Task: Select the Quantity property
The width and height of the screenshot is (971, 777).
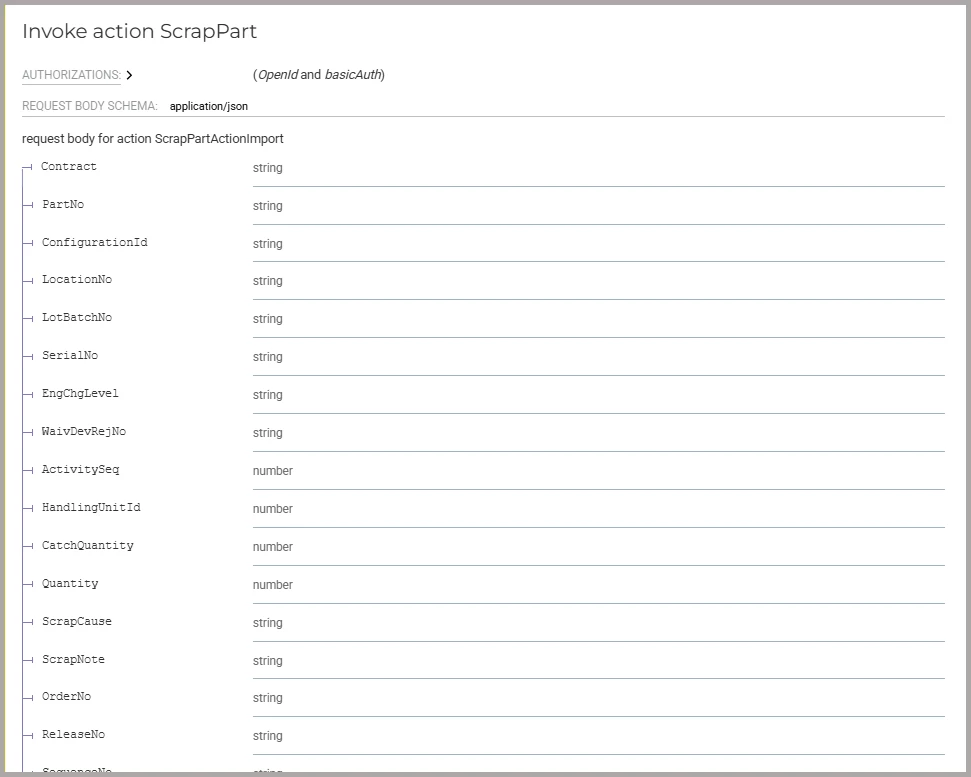Action: point(70,584)
